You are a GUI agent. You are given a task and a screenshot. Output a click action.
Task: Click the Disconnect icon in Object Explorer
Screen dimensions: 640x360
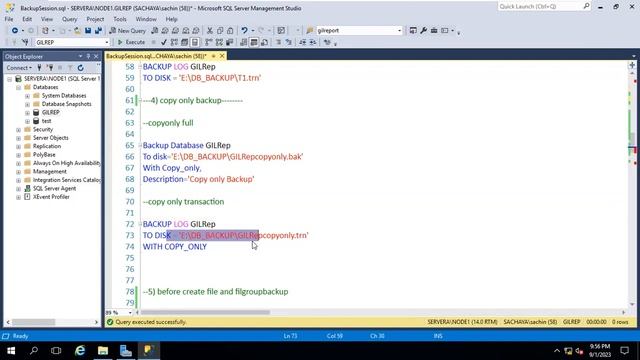pyautogui.click(x=50, y=68)
